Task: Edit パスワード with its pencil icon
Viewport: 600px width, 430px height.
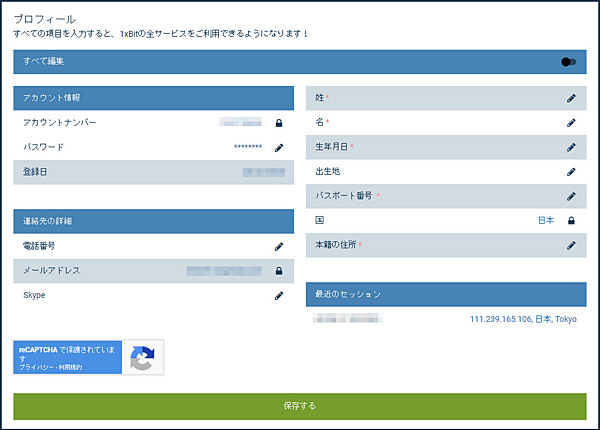Action: click(x=279, y=148)
